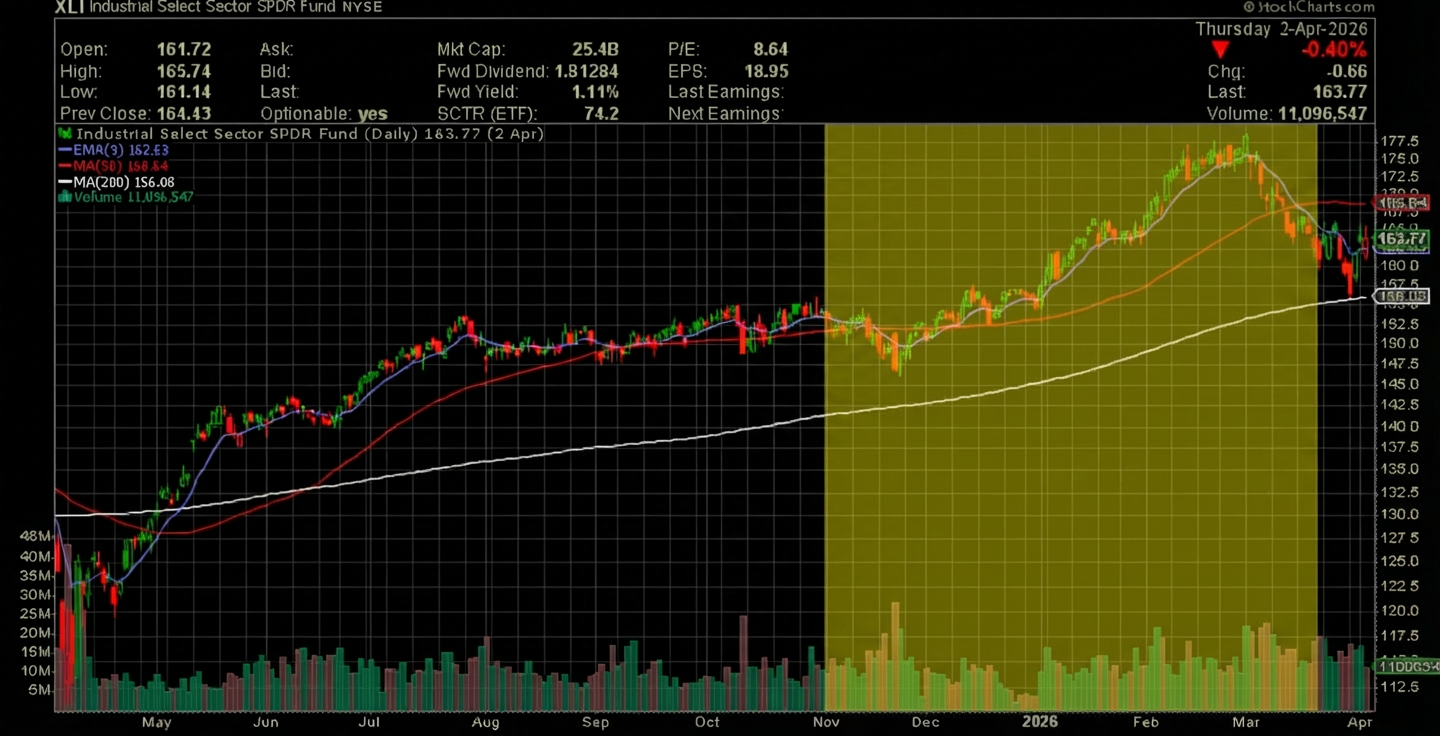This screenshot has height=736, width=1440.
Task: Click the blue EMA(9) legend line marker
Action: coord(65,150)
